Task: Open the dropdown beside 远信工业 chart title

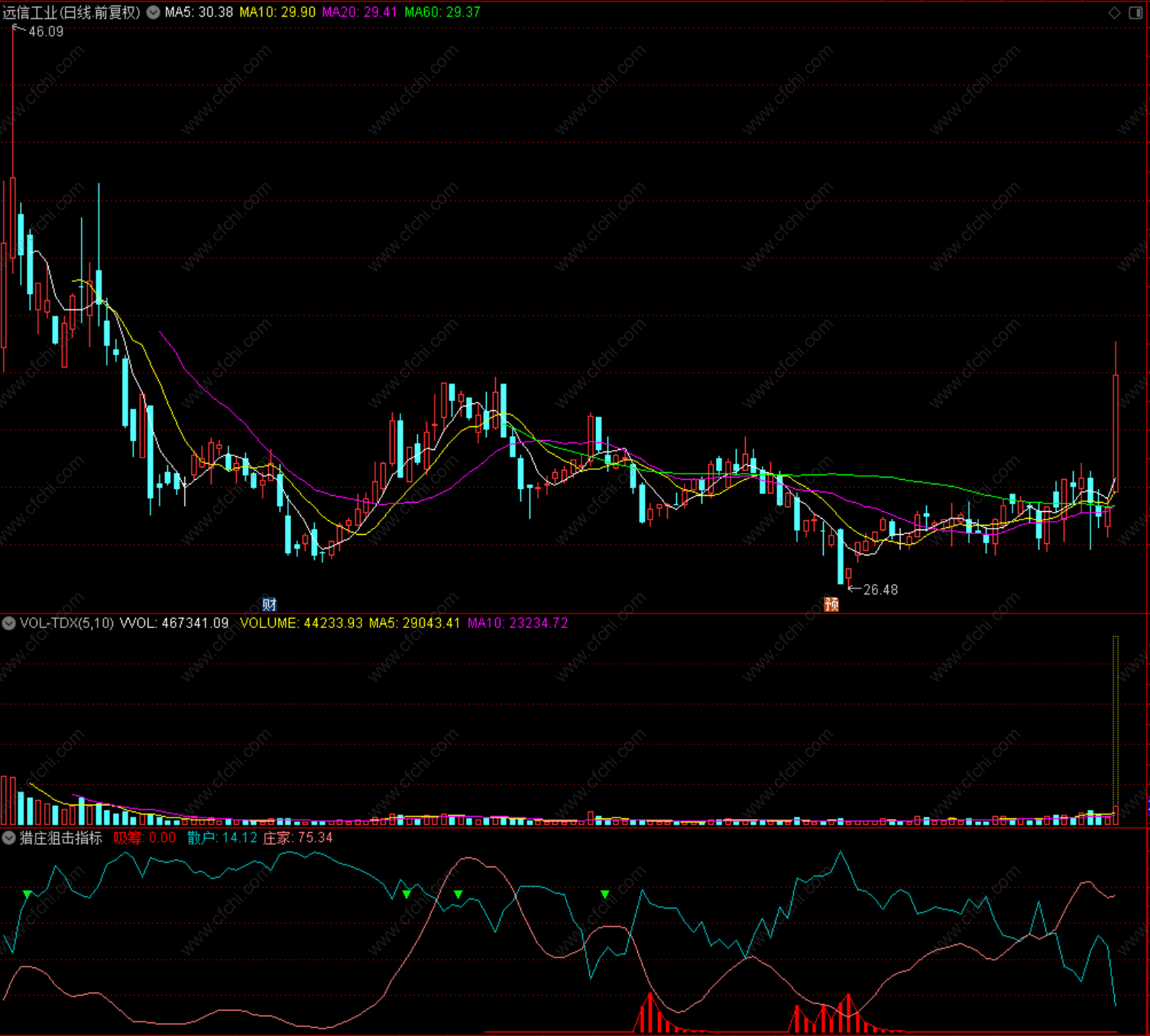Action: [153, 12]
